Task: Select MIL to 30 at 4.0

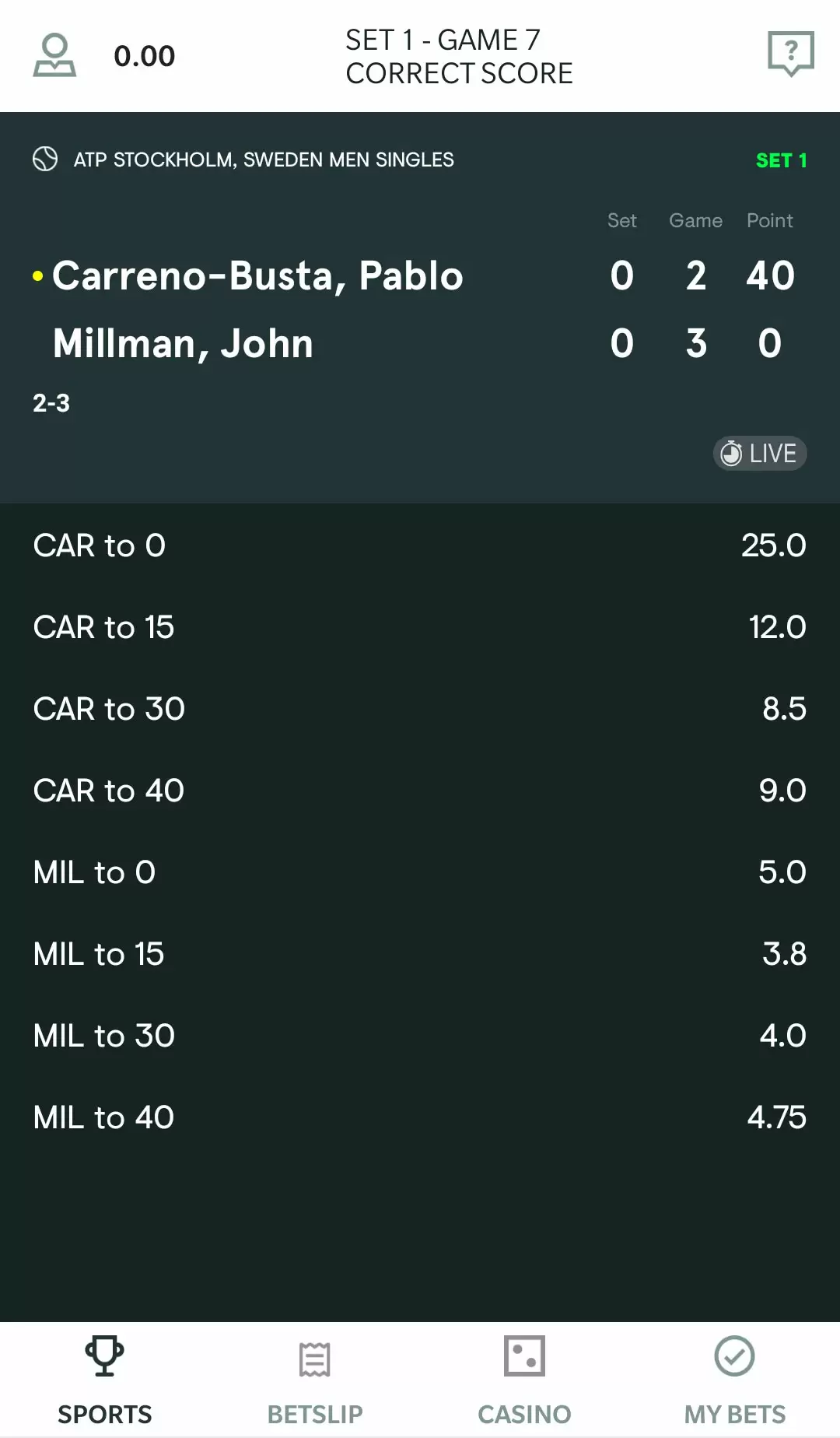Action: 420,1036
